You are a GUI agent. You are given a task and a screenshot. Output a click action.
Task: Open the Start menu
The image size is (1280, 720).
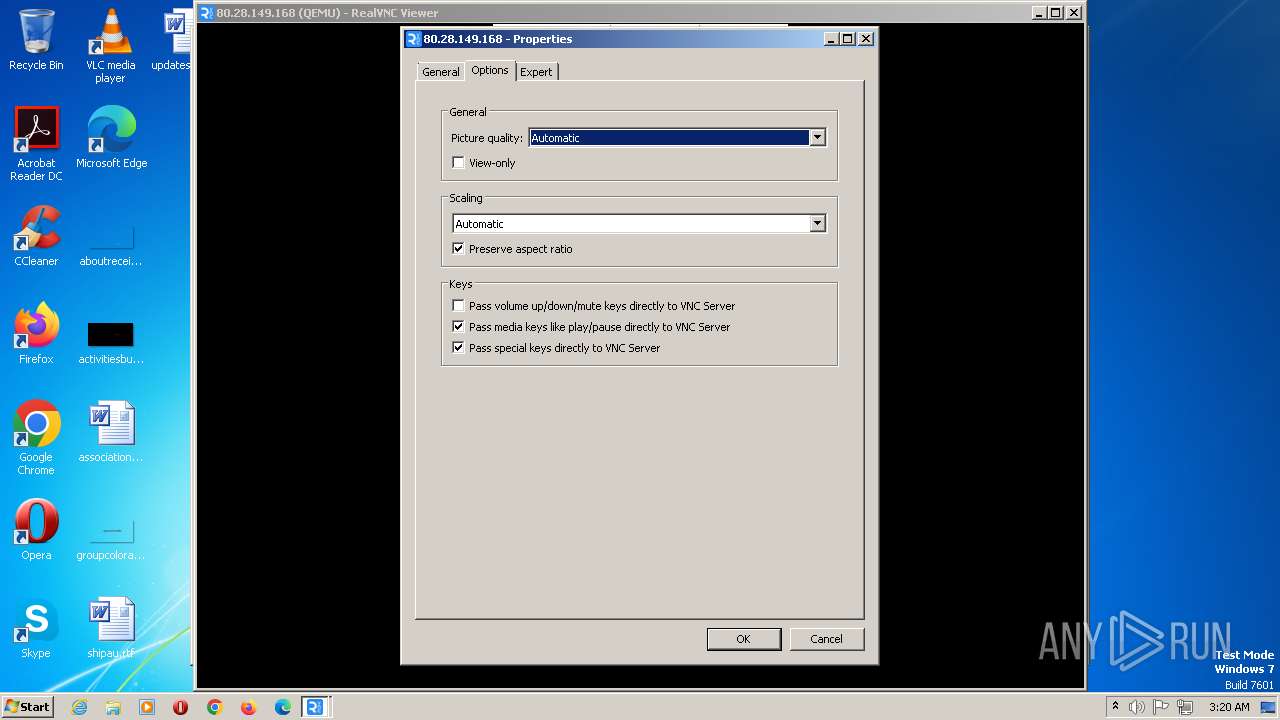[x=28, y=707]
